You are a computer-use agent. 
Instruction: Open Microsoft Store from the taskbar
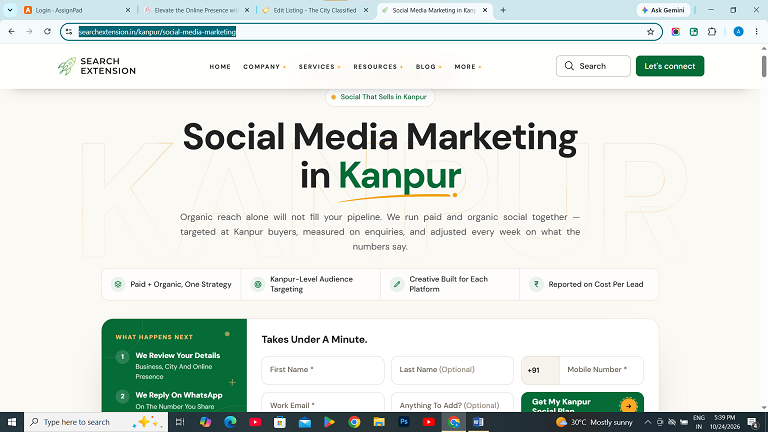click(280, 422)
